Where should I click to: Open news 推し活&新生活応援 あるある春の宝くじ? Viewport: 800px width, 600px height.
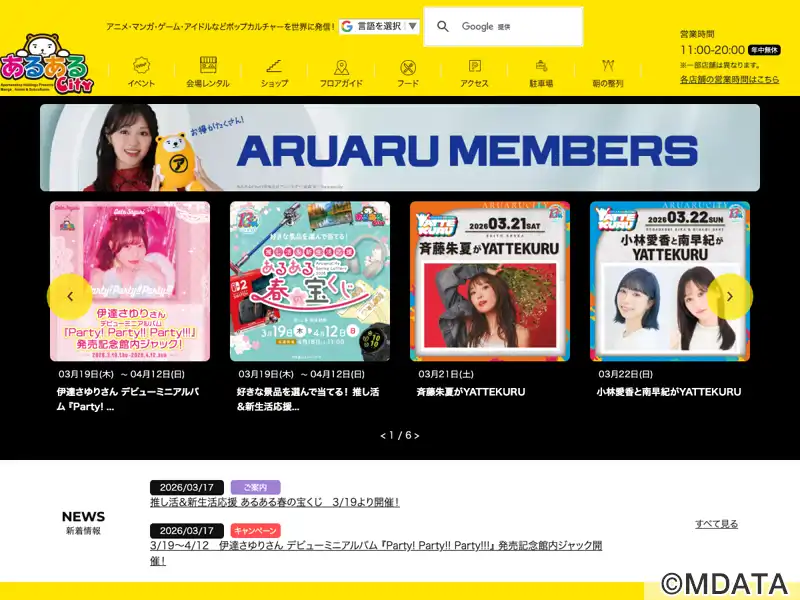(x=274, y=503)
